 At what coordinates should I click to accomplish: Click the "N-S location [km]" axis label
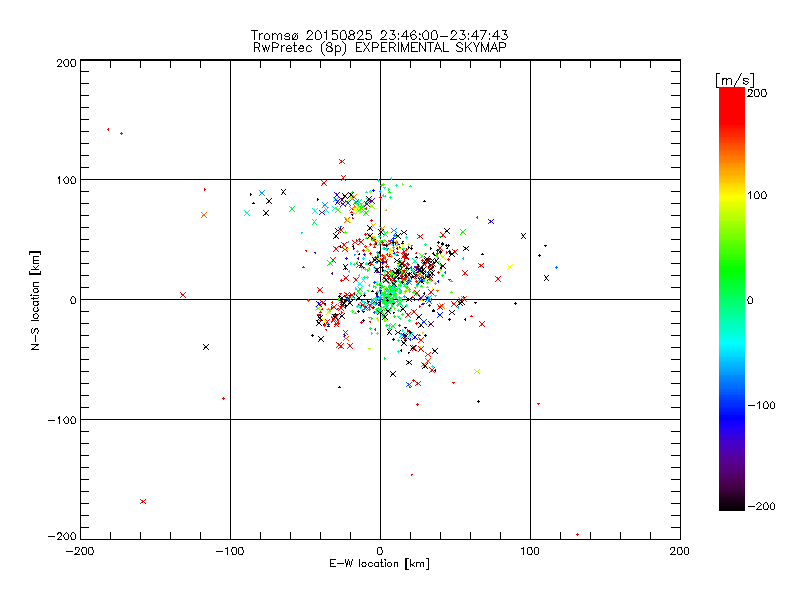point(35,300)
